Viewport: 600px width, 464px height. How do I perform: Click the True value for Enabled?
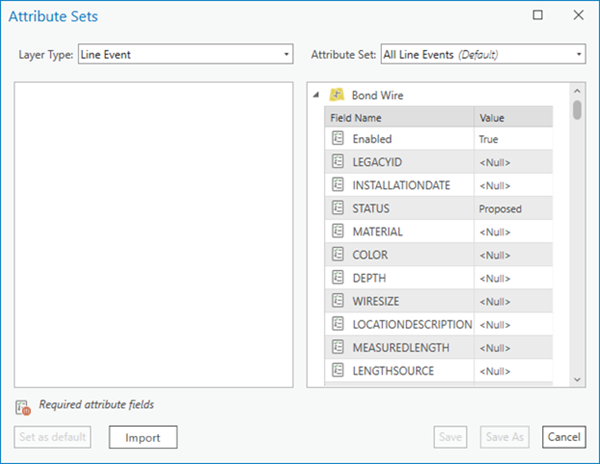(488, 140)
